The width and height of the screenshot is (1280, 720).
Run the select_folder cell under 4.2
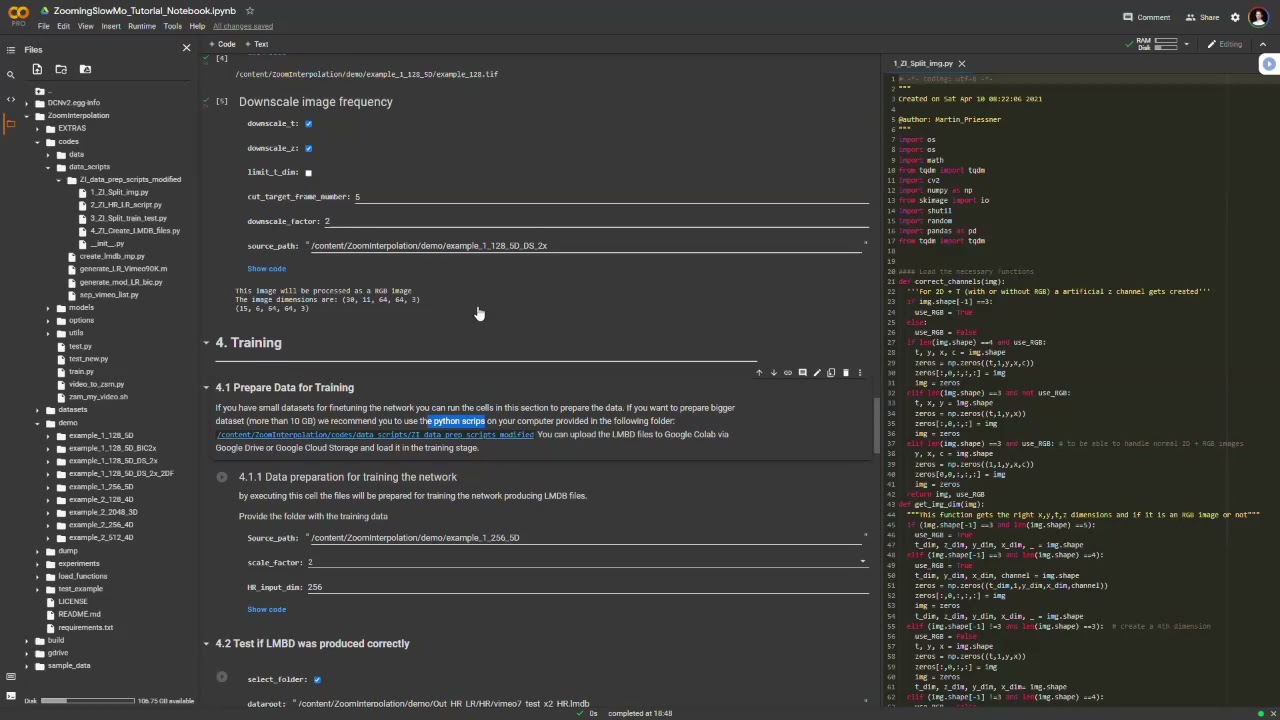(x=222, y=677)
